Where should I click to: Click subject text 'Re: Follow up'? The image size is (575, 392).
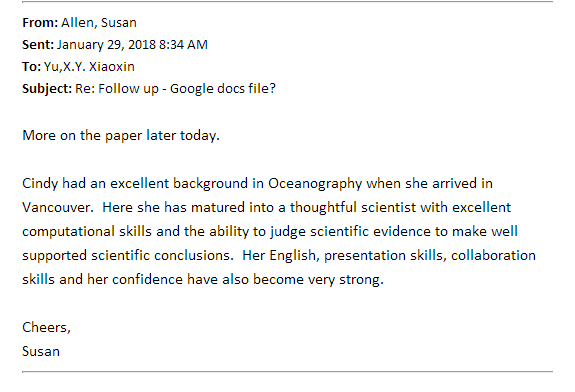coord(117,89)
